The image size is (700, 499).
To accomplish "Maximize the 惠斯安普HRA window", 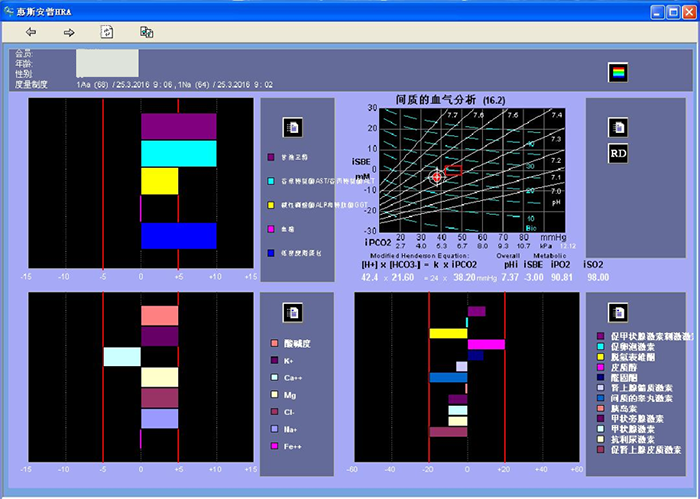I will pyautogui.click(x=673, y=12).
